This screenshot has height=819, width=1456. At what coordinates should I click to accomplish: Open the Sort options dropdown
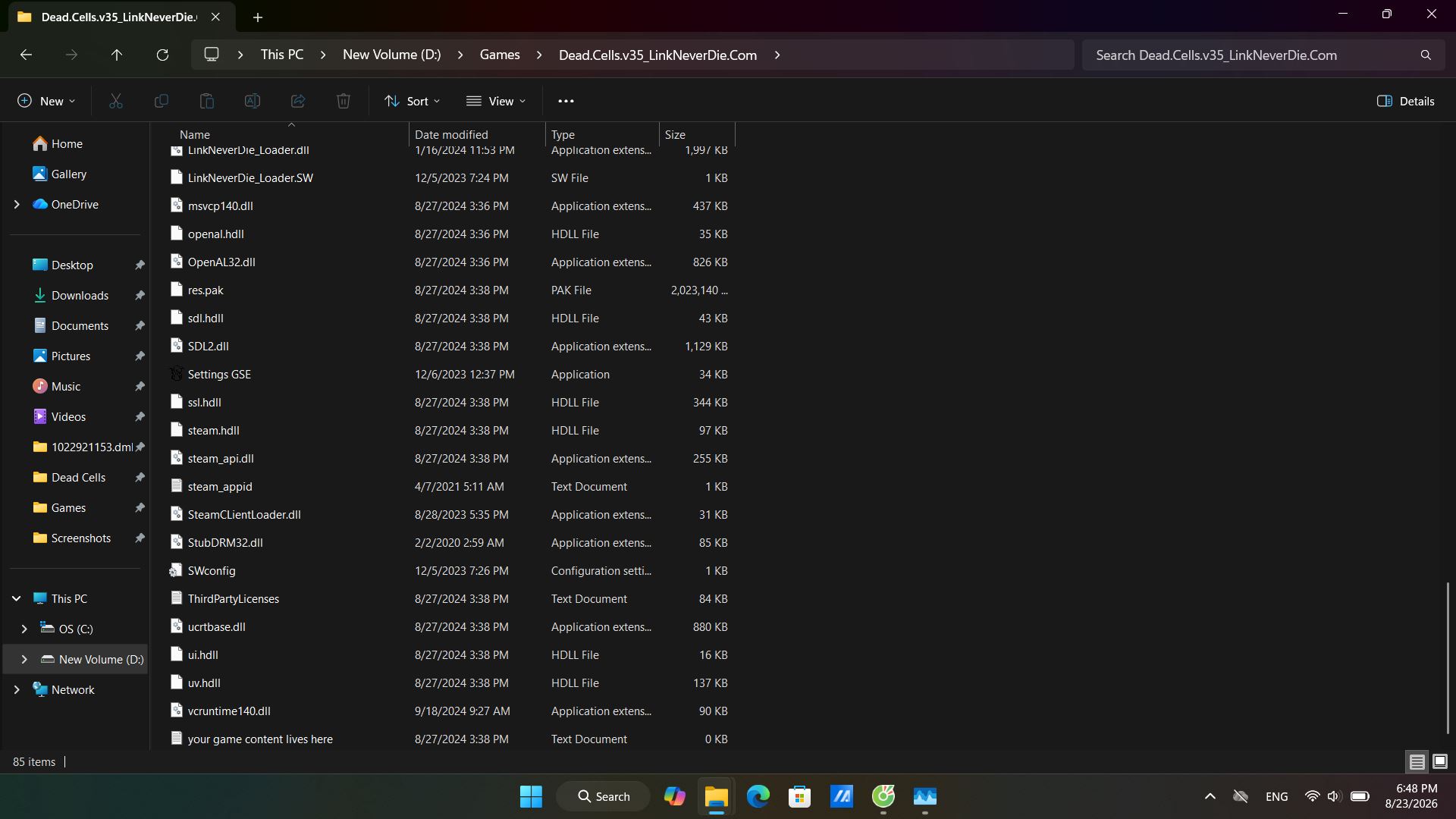tap(412, 101)
